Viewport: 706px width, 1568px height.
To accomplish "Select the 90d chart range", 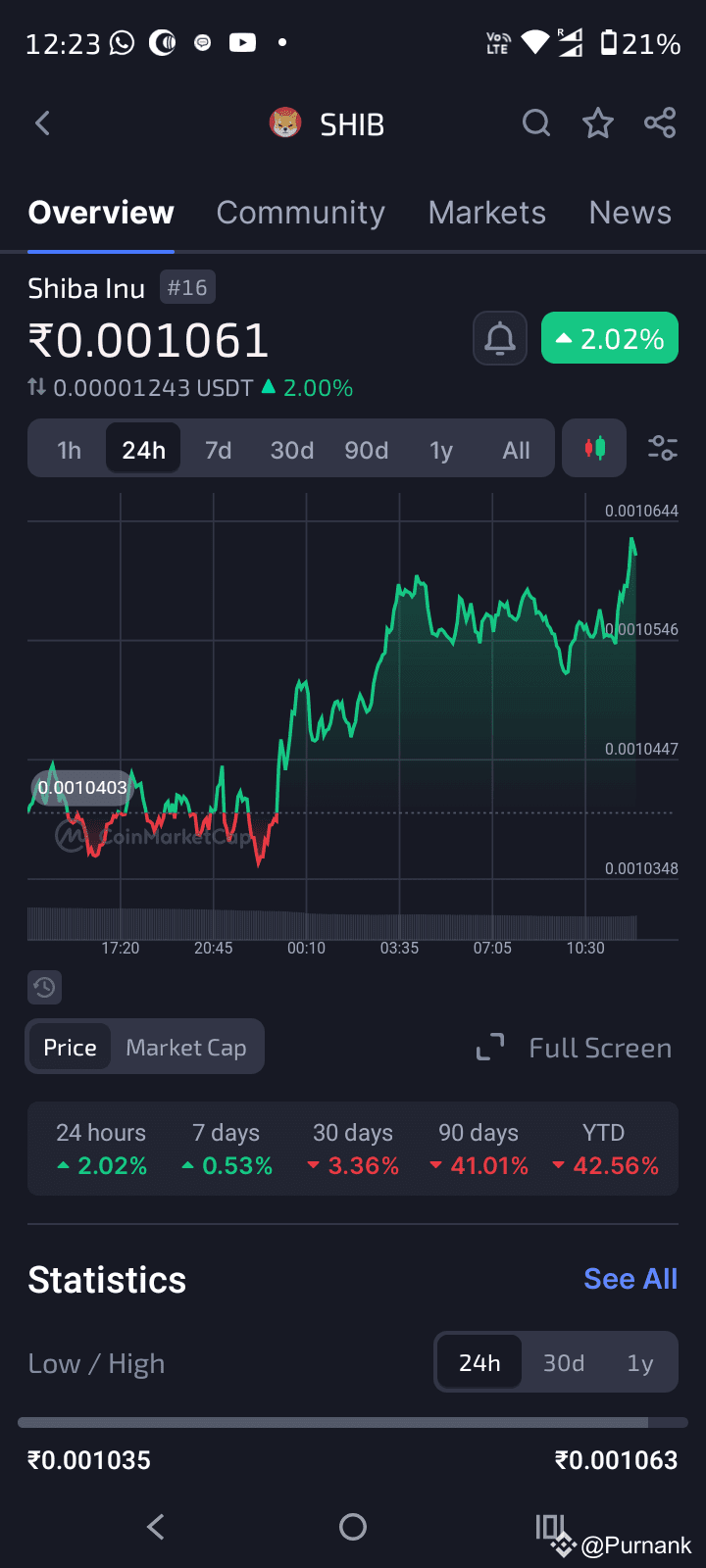I will [367, 450].
